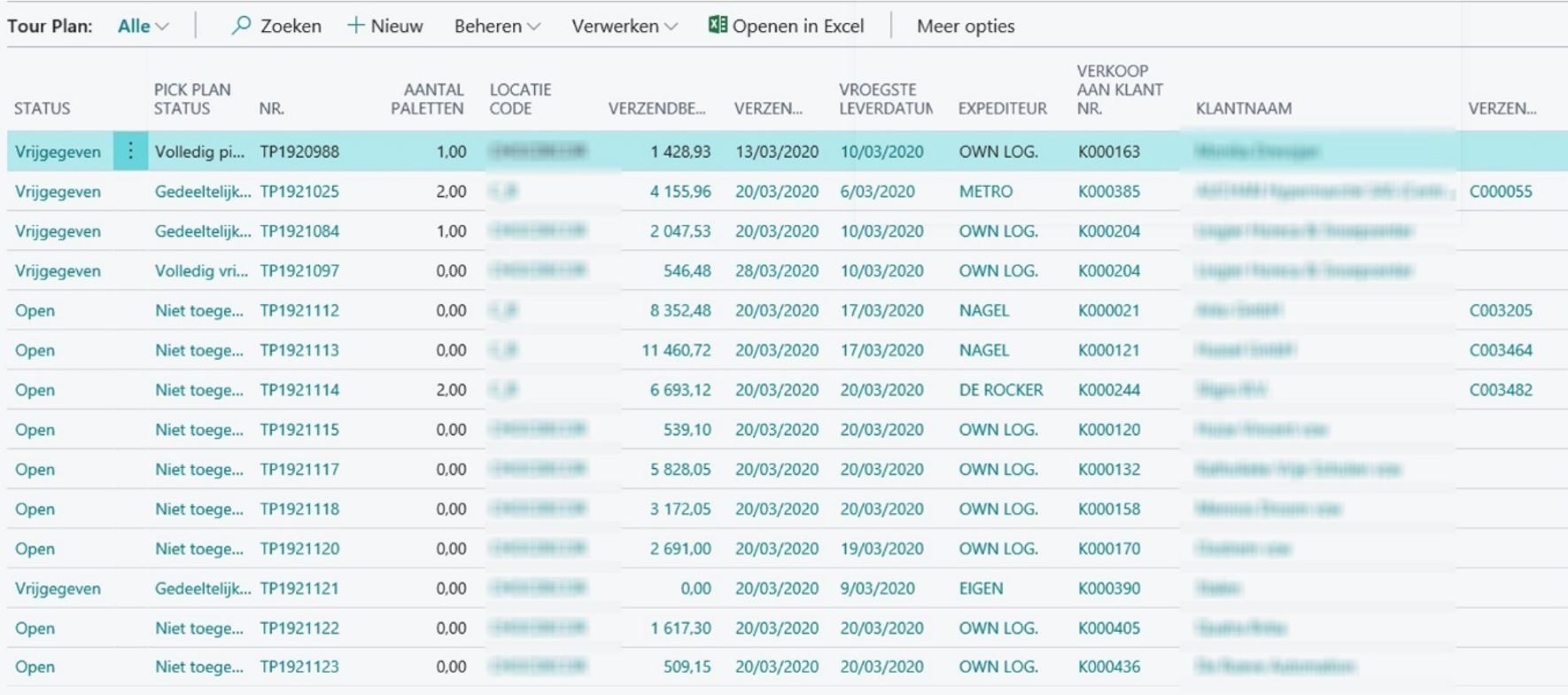1568x695 pixels.
Task: Expand the Alle view filter dropdown
Action: pos(144,27)
